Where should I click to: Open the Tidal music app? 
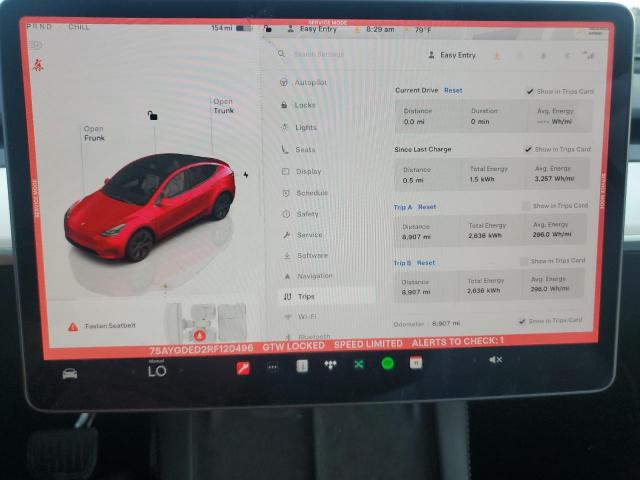click(331, 364)
